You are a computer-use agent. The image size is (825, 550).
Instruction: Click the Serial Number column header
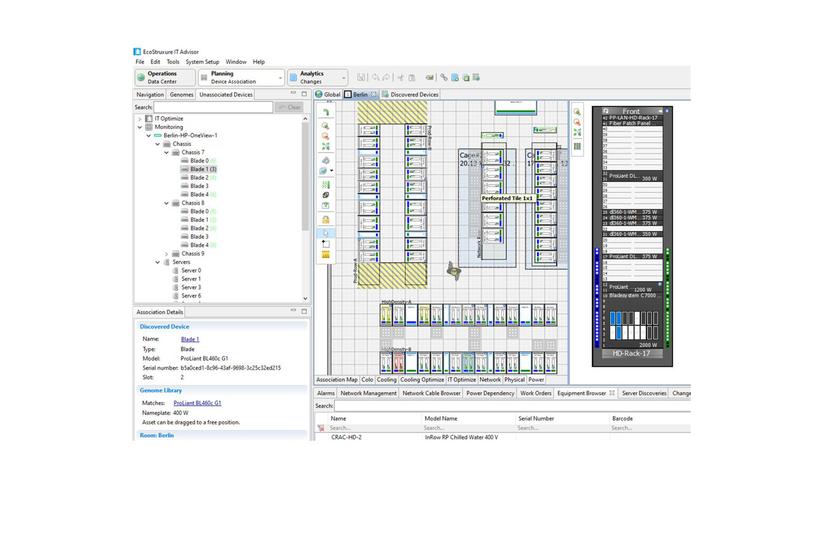click(x=536, y=418)
